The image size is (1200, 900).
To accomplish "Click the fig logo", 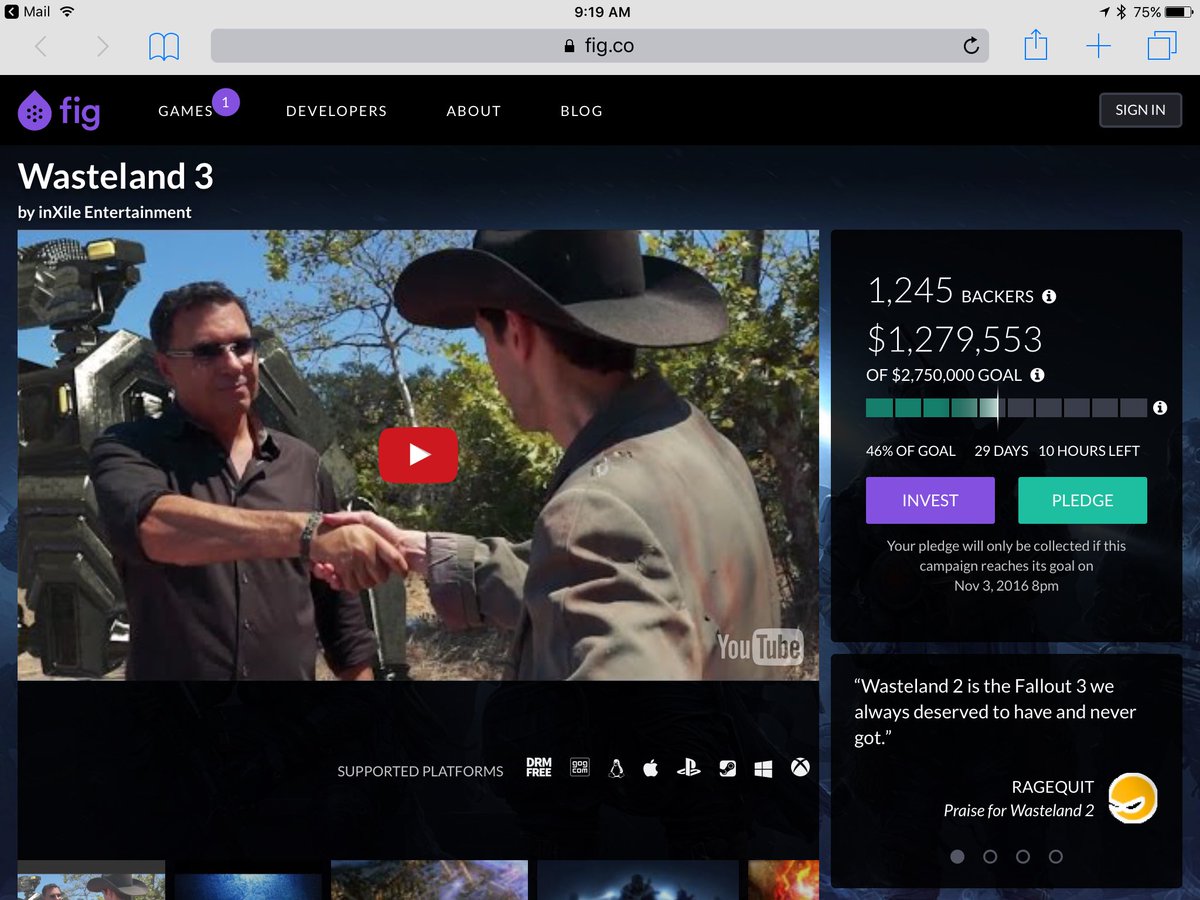I will pos(59,111).
